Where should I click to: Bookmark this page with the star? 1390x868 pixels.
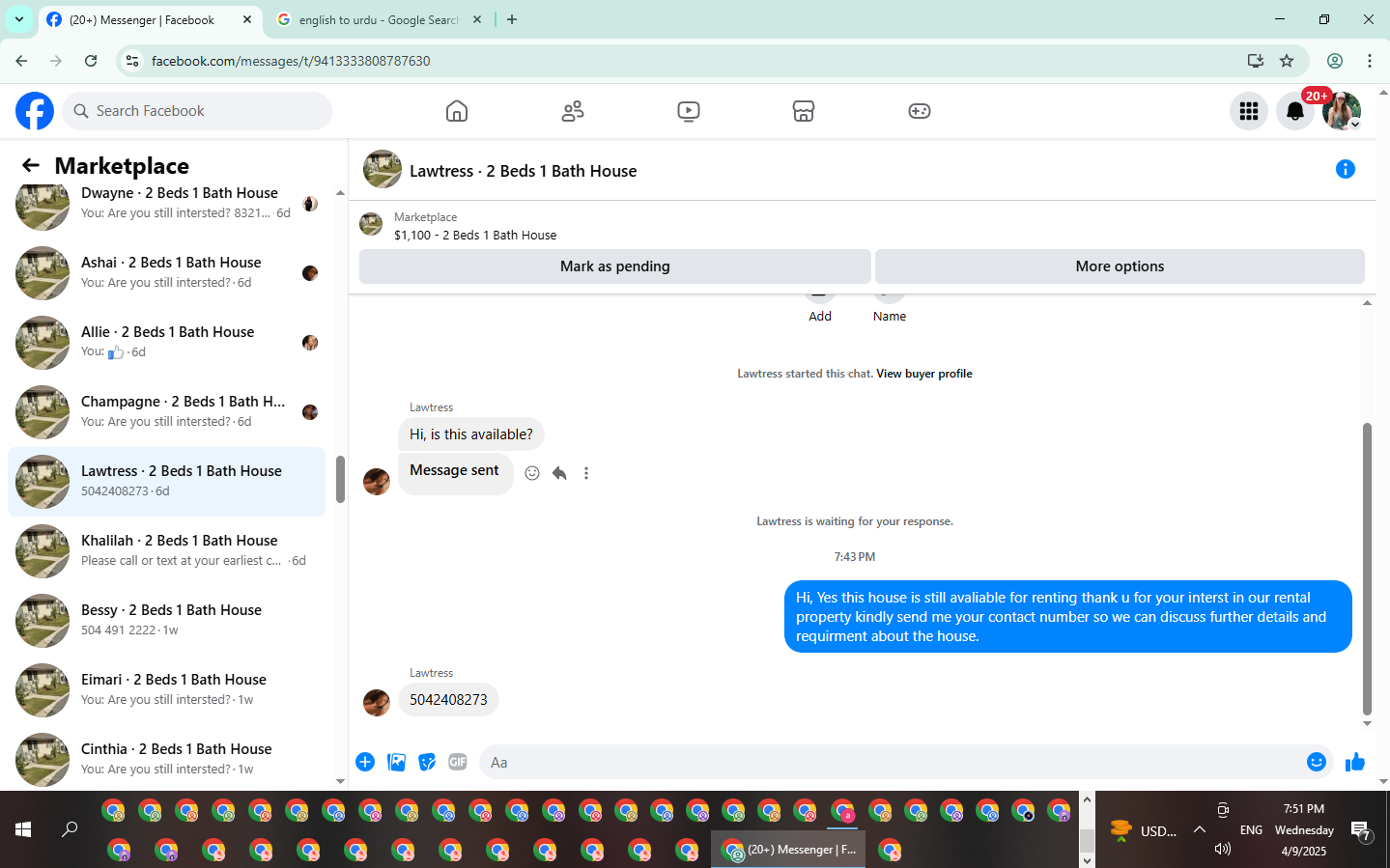(1287, 61)
